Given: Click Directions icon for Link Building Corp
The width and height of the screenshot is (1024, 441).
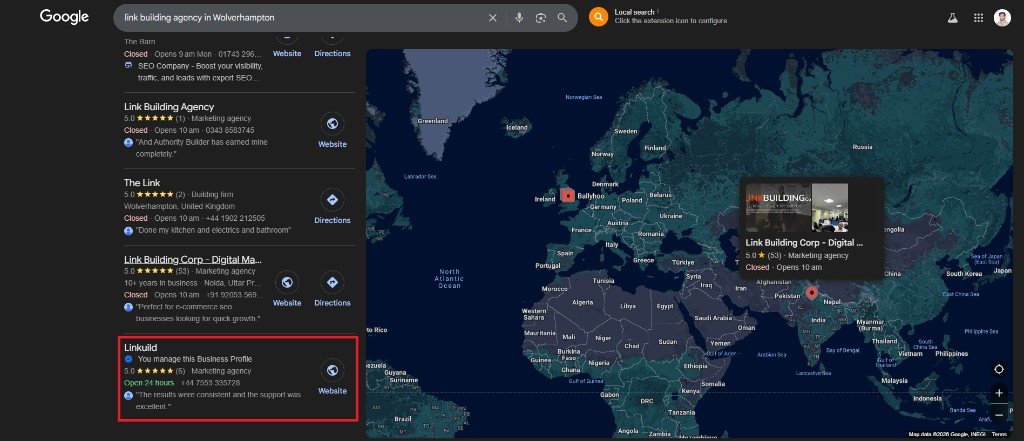Looking at the screenshot, I should 332,282.
